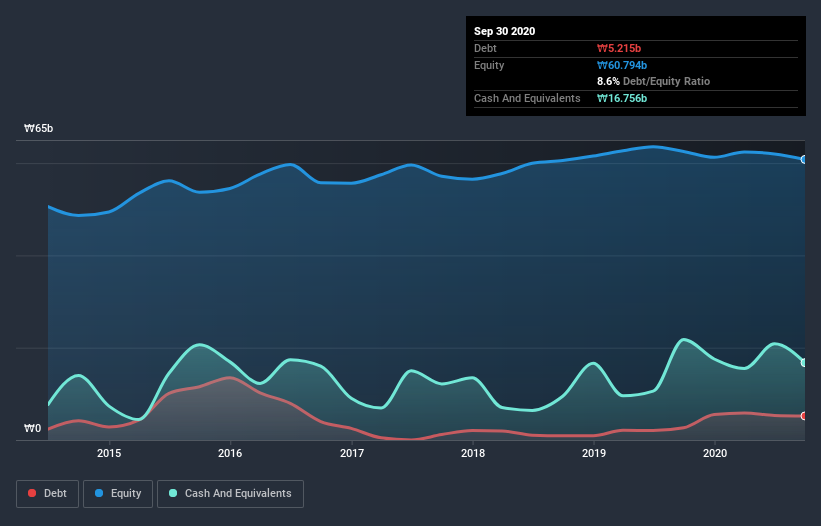Click the Sep 30 2020 tooltip date
Image resolution: width=821 pixels, height=526 pixels.
pos(505,31)
